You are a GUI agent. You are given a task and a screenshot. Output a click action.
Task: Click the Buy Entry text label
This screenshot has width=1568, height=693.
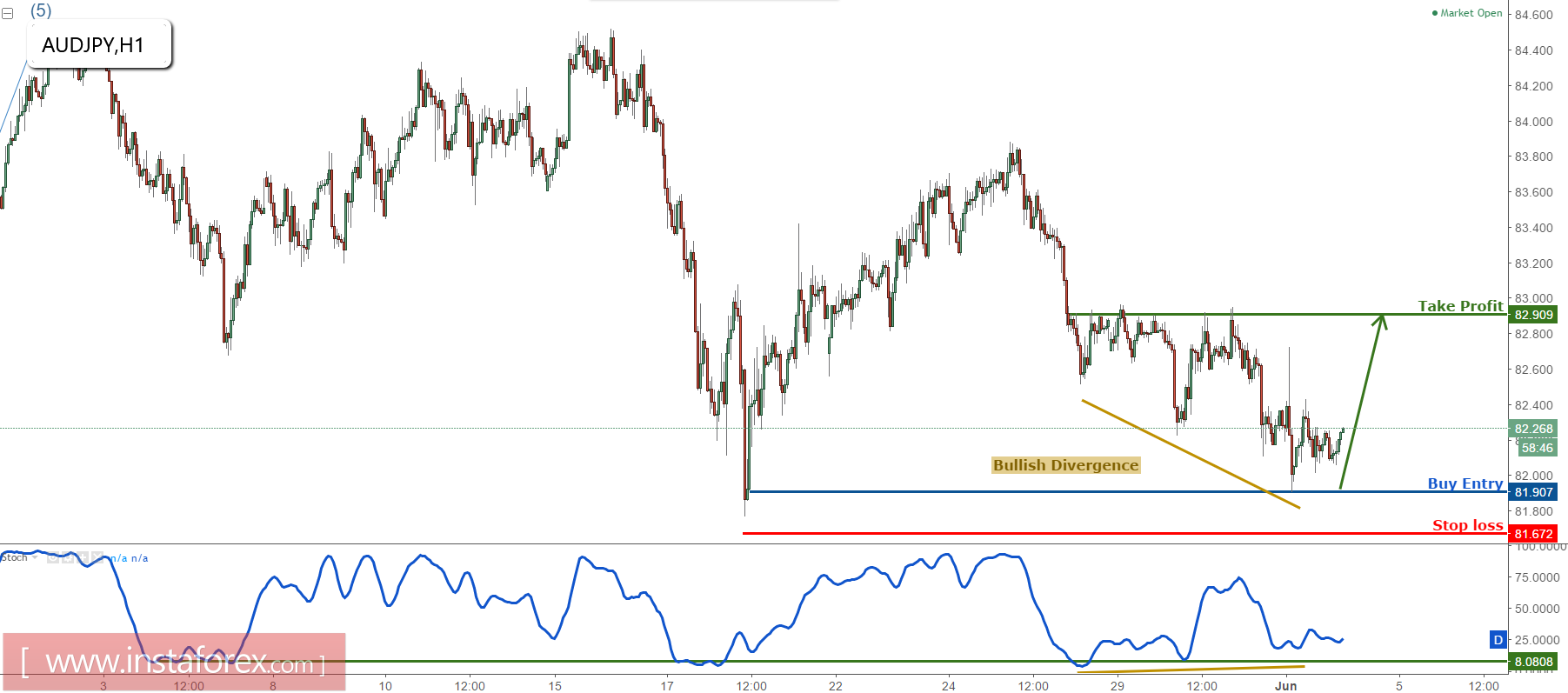pyautogui.click(x=1465, y=483)
